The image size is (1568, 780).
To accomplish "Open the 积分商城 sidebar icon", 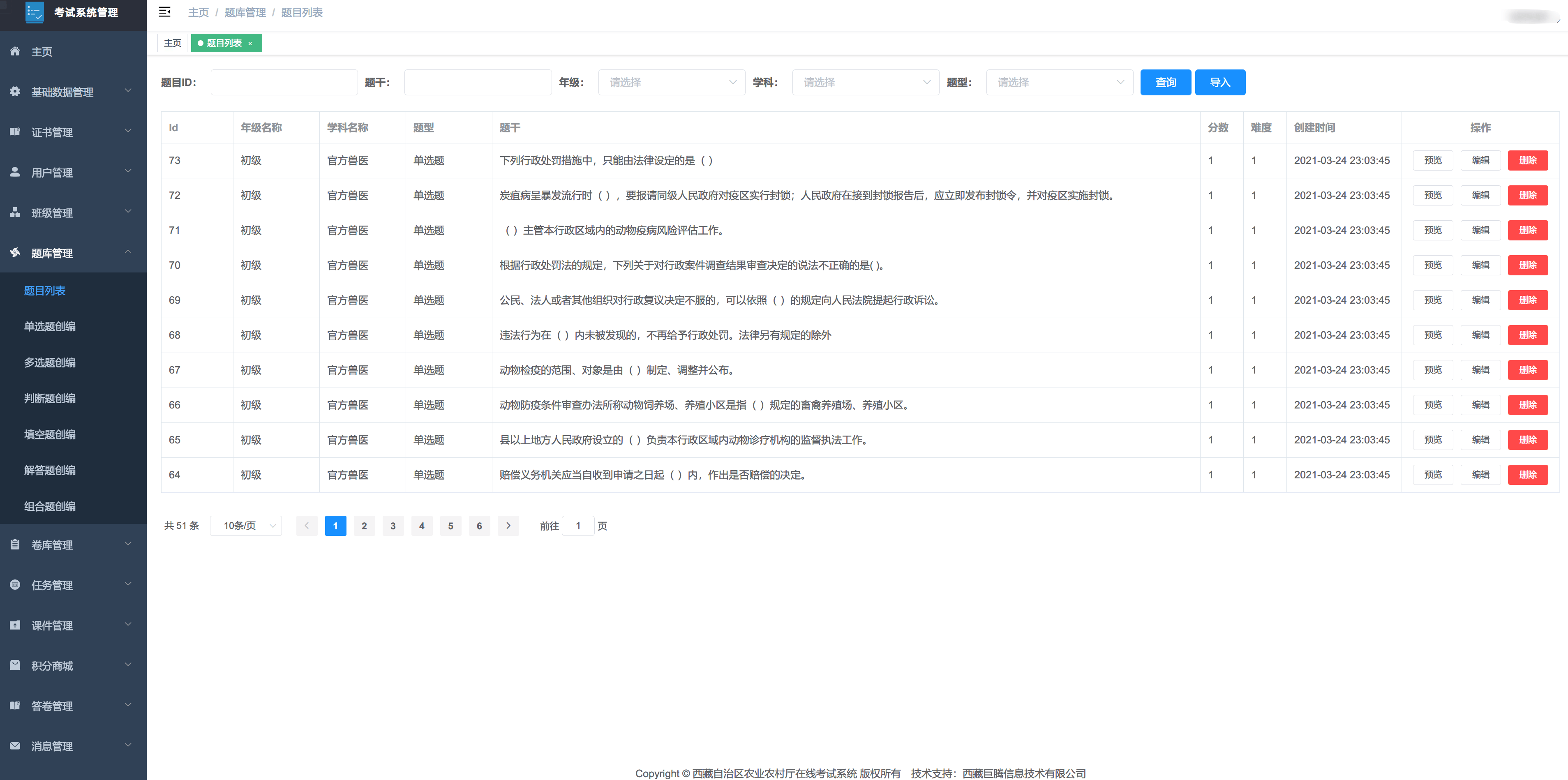I will (x=15, y=665).
